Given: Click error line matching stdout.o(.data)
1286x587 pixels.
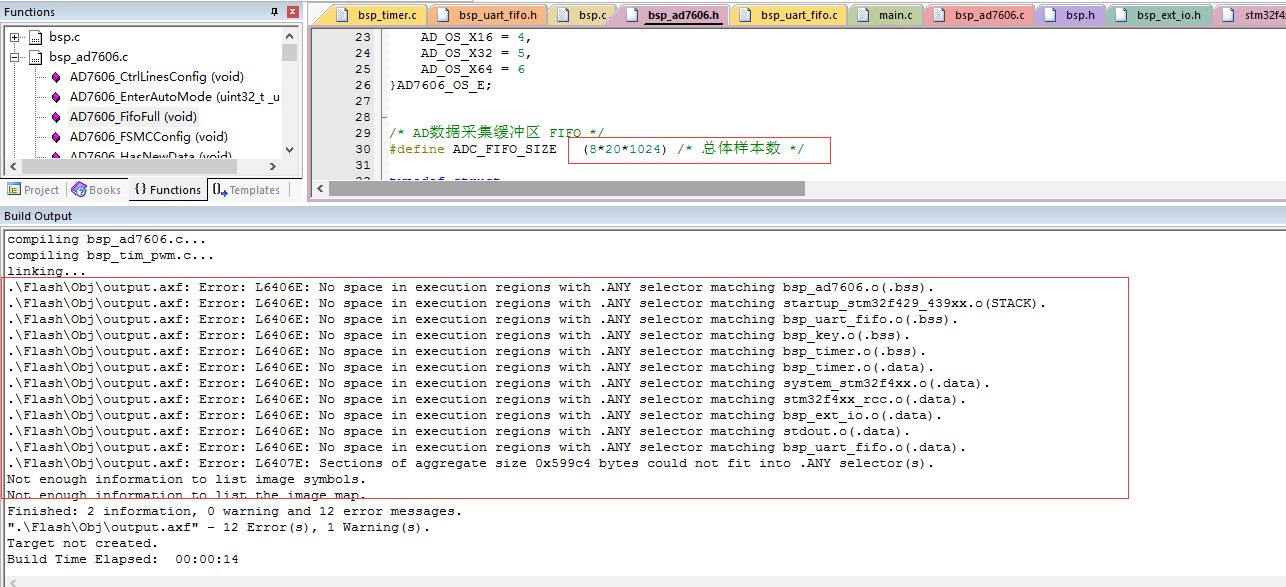Looking at the screenshot, I should coord(459,431).
